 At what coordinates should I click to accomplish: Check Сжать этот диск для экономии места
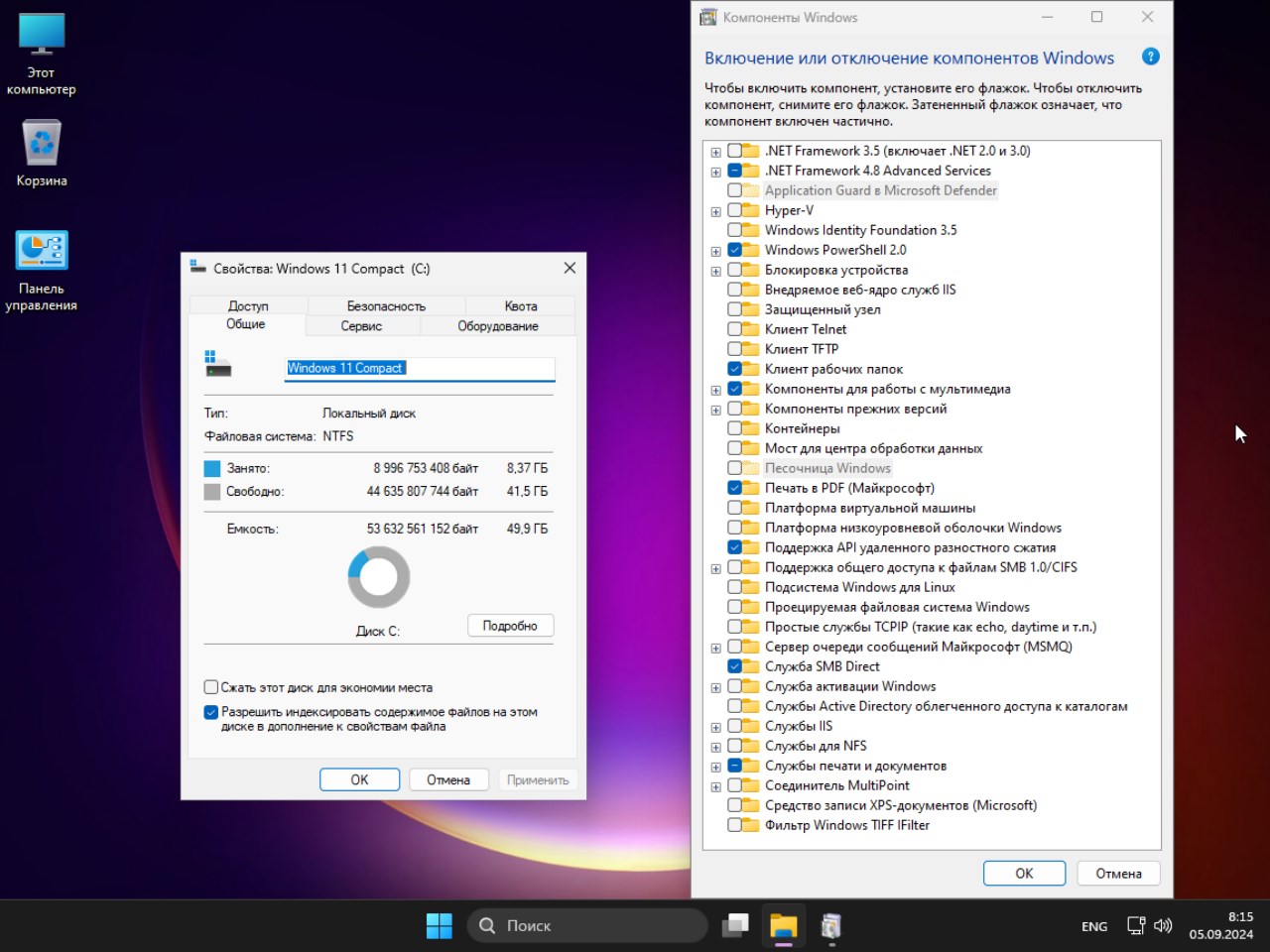tap(210, 686)
